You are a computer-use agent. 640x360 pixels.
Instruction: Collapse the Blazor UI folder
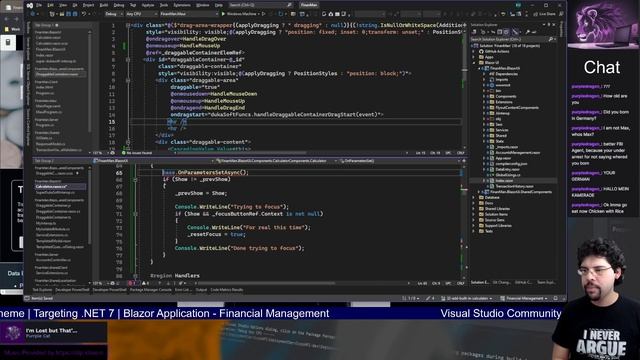[x=474, y=63]
